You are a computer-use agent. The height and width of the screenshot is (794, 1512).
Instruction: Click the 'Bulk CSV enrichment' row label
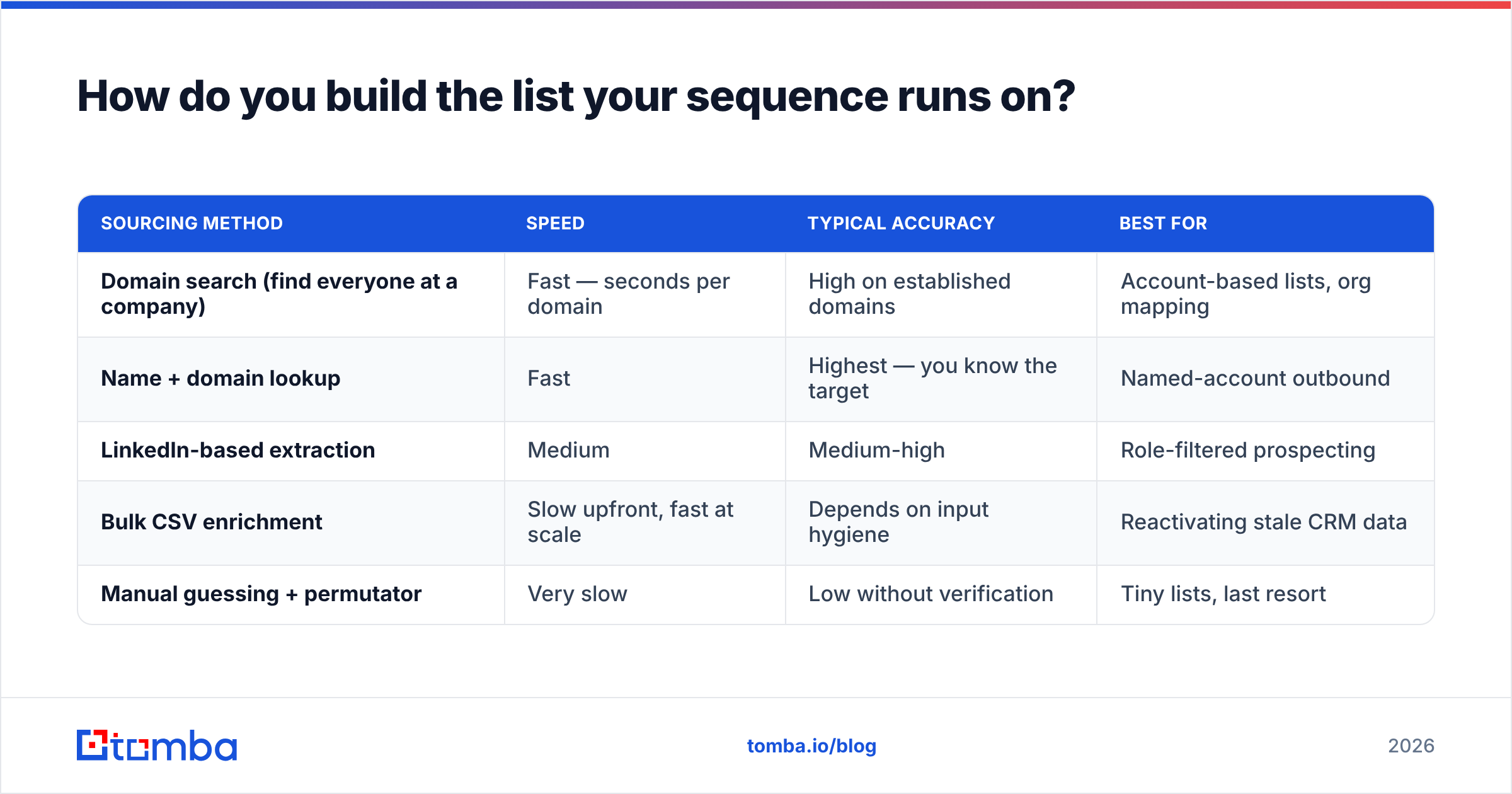click(x=212, y=522)
